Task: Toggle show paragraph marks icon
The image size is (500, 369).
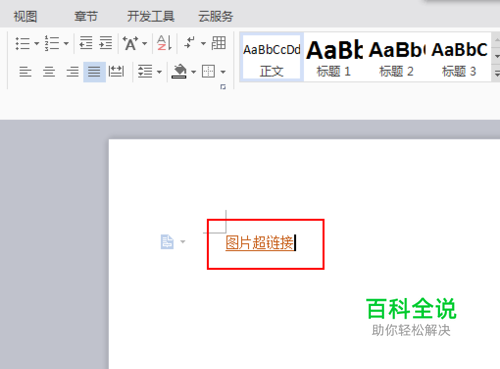Action: click(x=189, y=43)
